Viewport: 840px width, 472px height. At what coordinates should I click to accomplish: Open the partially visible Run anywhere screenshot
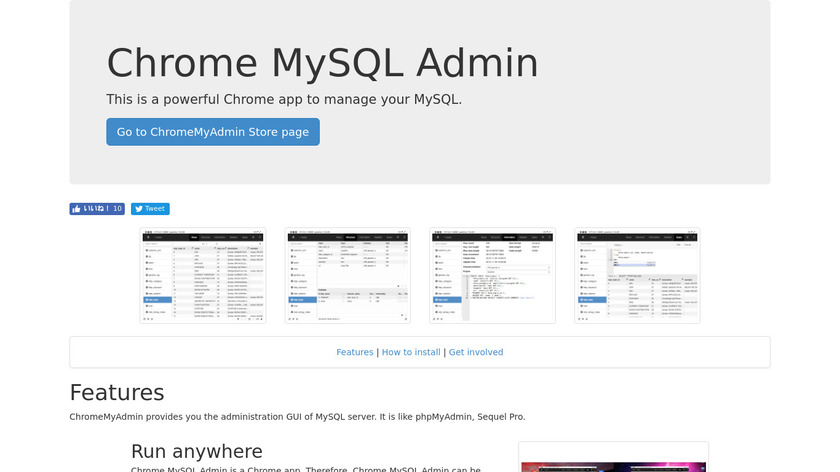(x=613, y=457)
